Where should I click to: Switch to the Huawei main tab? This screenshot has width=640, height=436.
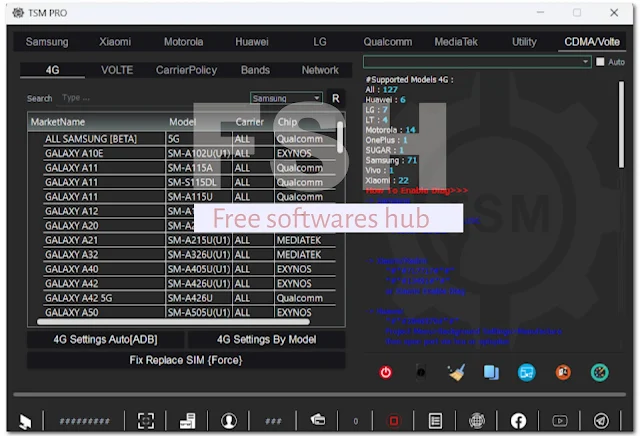tap(252, 42)
